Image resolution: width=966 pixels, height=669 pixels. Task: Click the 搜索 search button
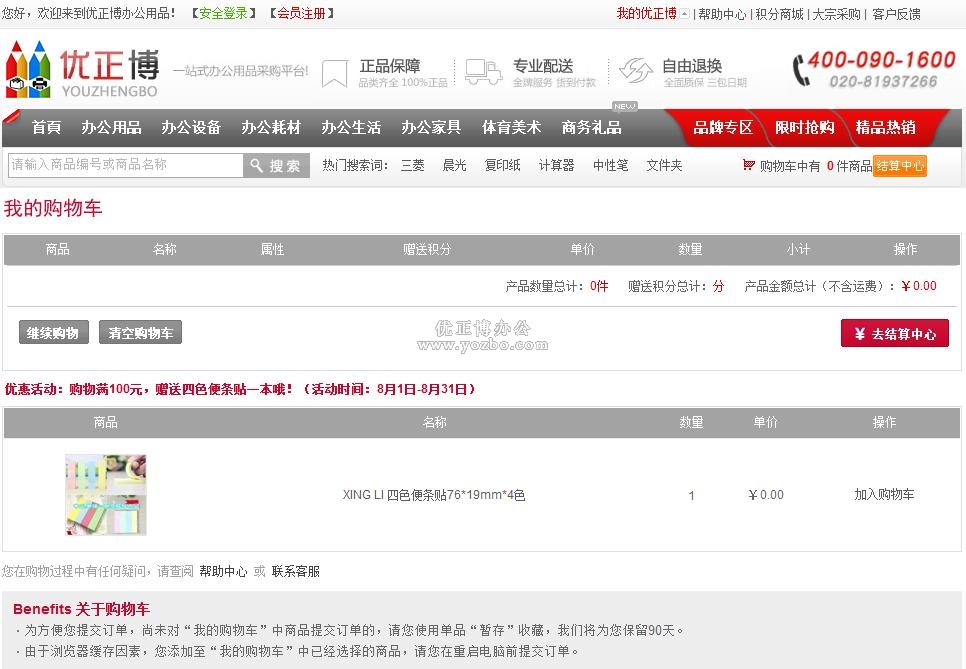(x=276, y=166)
